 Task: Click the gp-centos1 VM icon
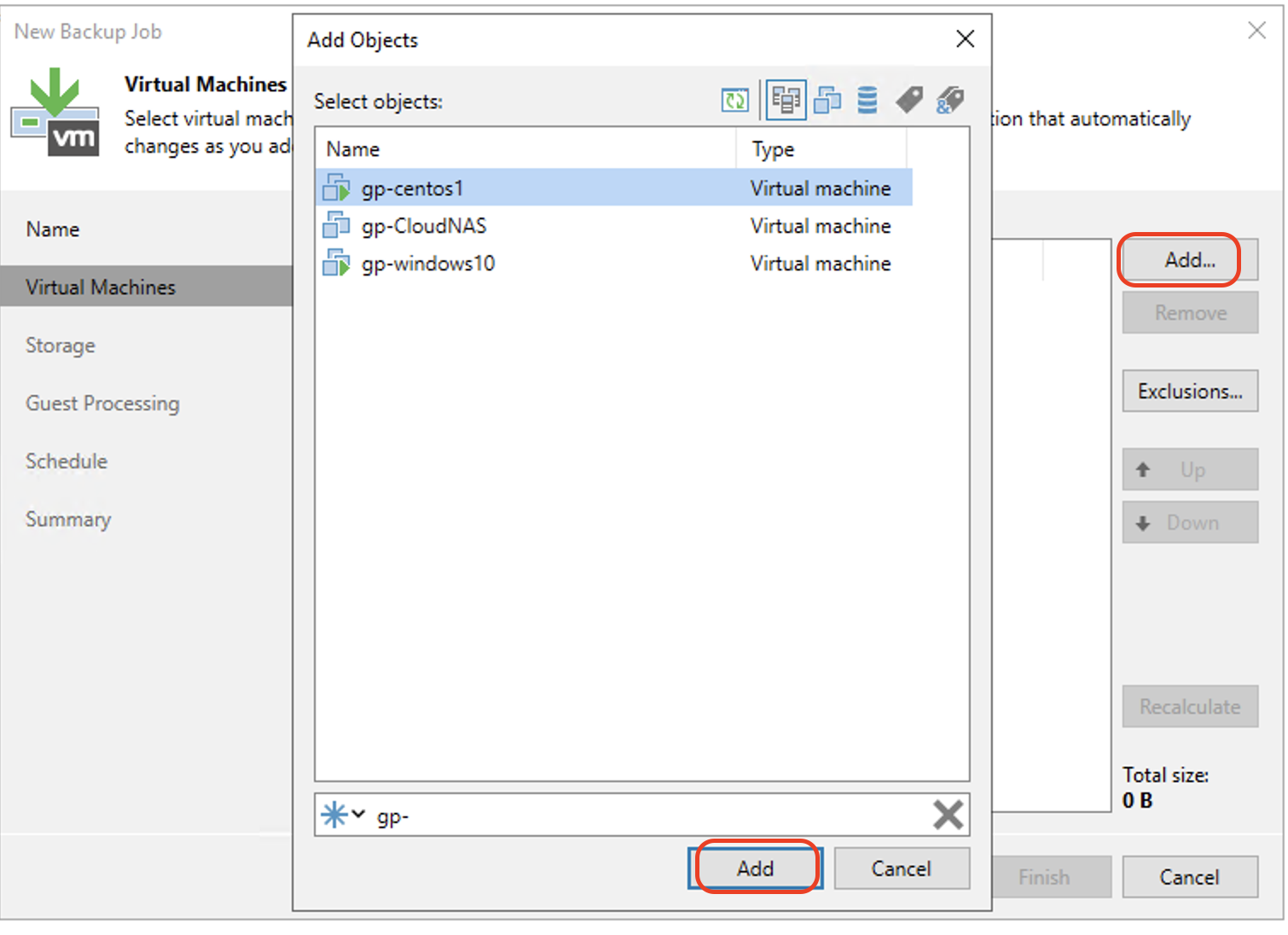tap(336, 188)
